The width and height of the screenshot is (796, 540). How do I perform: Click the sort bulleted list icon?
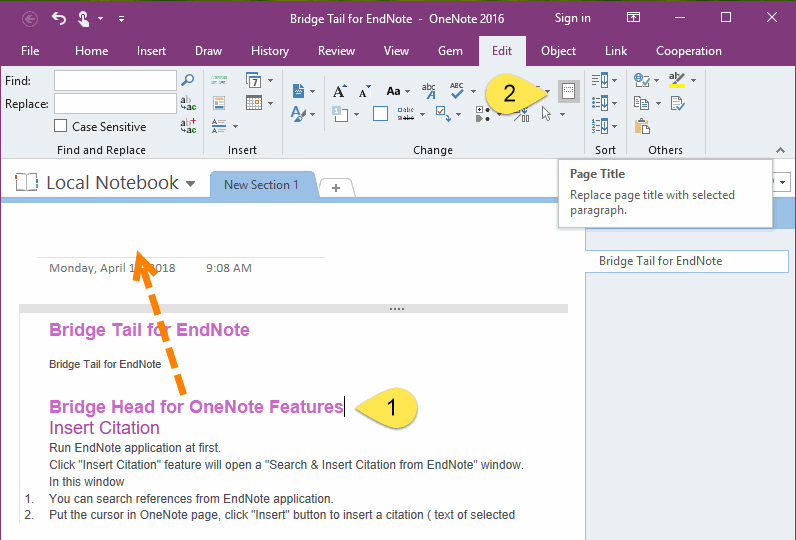(x=600, y=103)
